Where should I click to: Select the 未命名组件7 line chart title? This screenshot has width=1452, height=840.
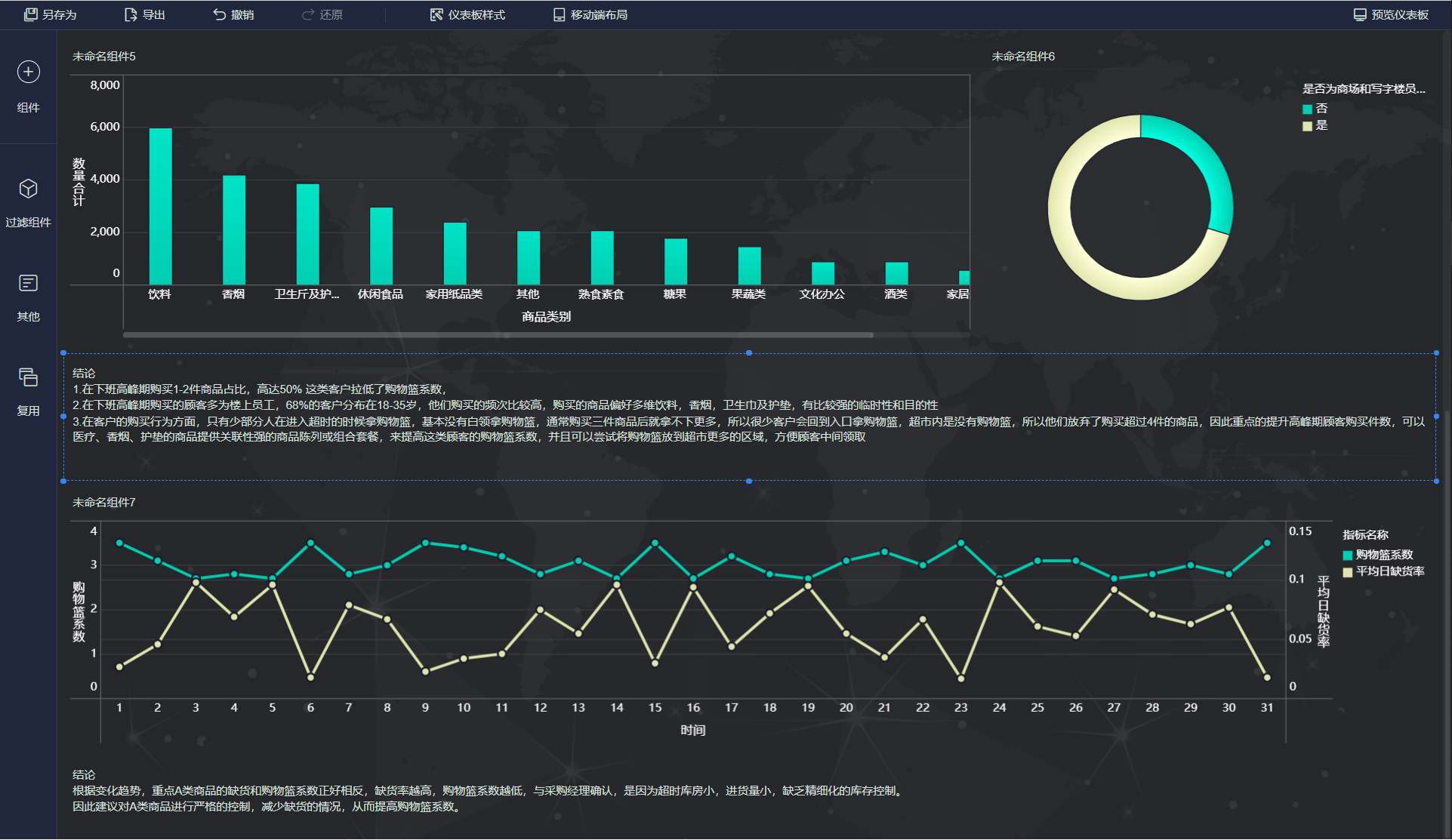click(x=104, y=503)
